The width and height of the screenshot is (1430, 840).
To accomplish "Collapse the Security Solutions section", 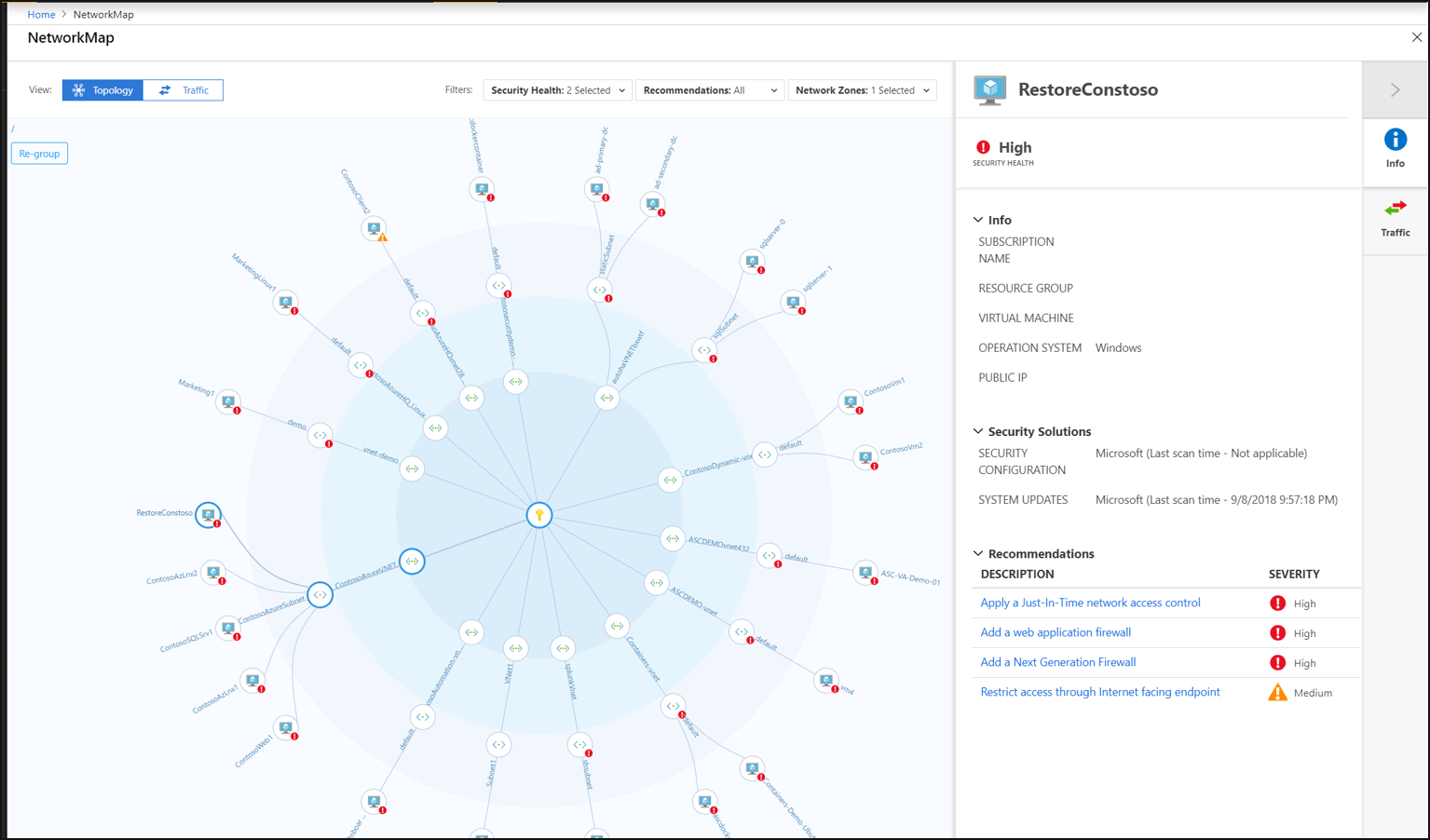I will [978, 431].
